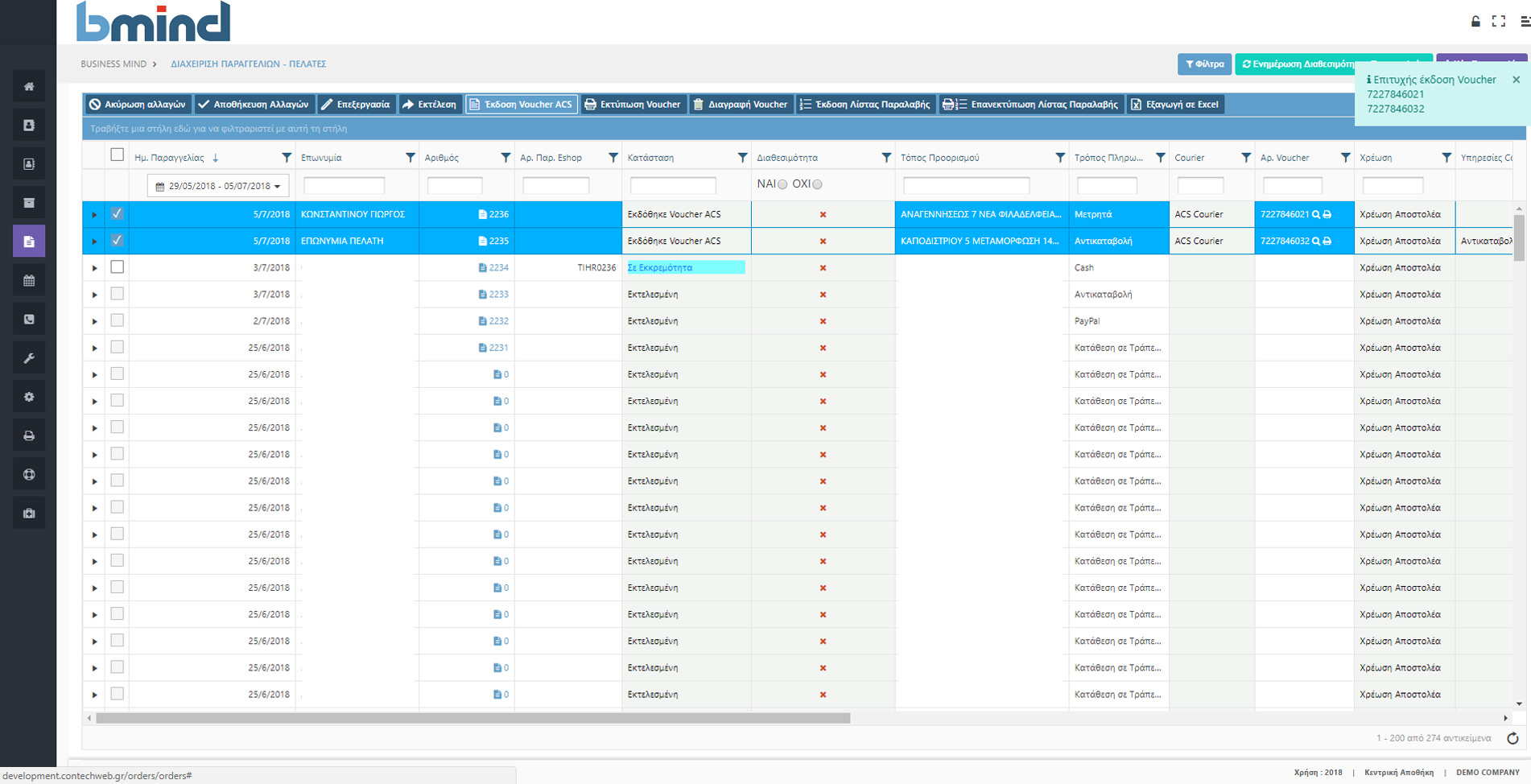
Task: Click Εκτέλεση toolbar button
Action: tap(430, 105)
